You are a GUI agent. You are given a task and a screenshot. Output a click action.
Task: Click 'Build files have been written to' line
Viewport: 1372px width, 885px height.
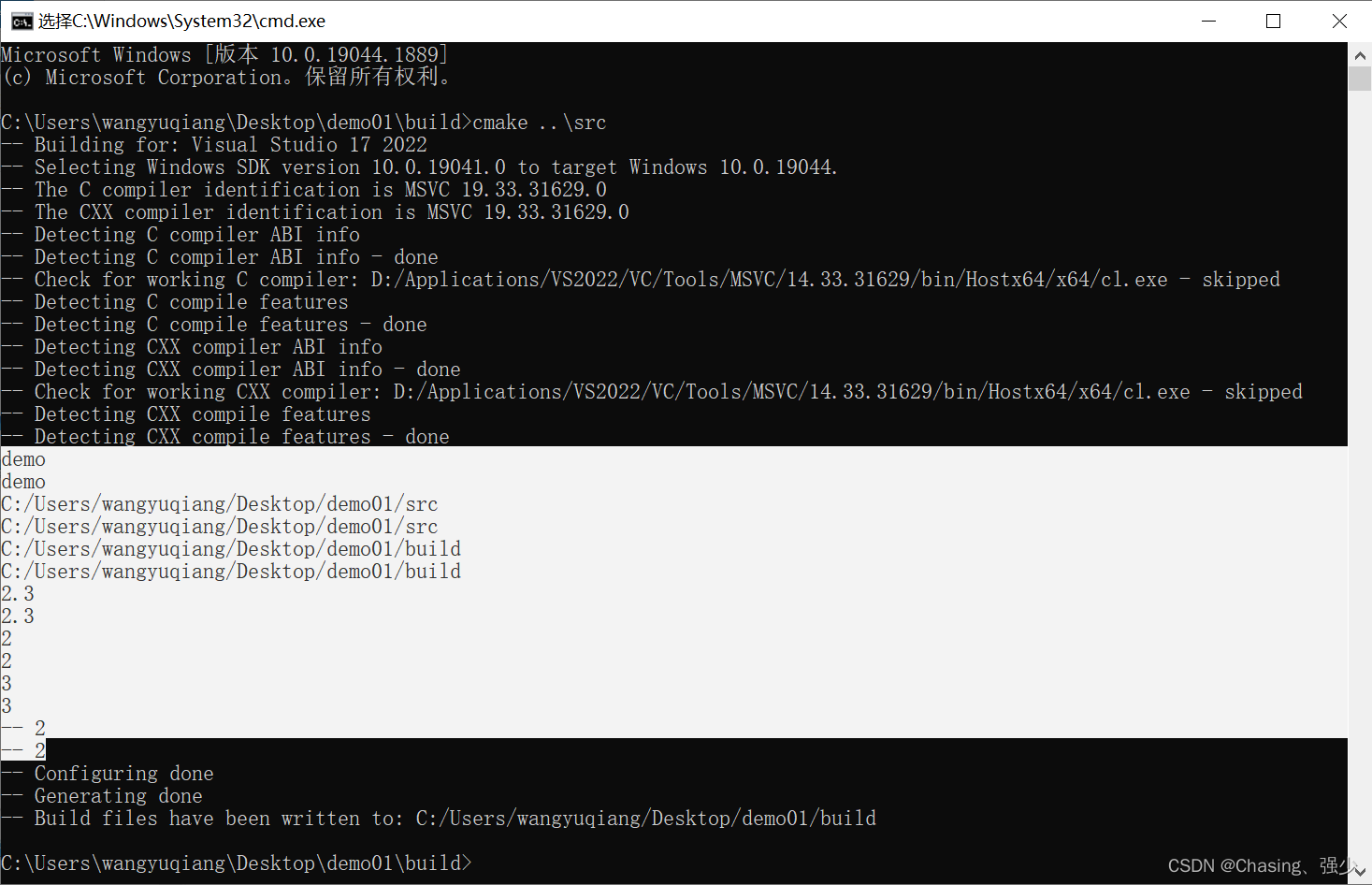[439, 819]
